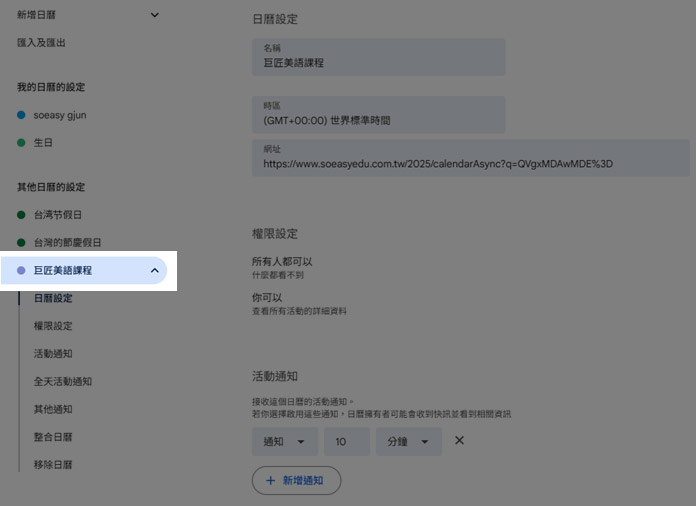Open the 通知 type dropdown
The image size is (696, 506).
coord(284,442)
